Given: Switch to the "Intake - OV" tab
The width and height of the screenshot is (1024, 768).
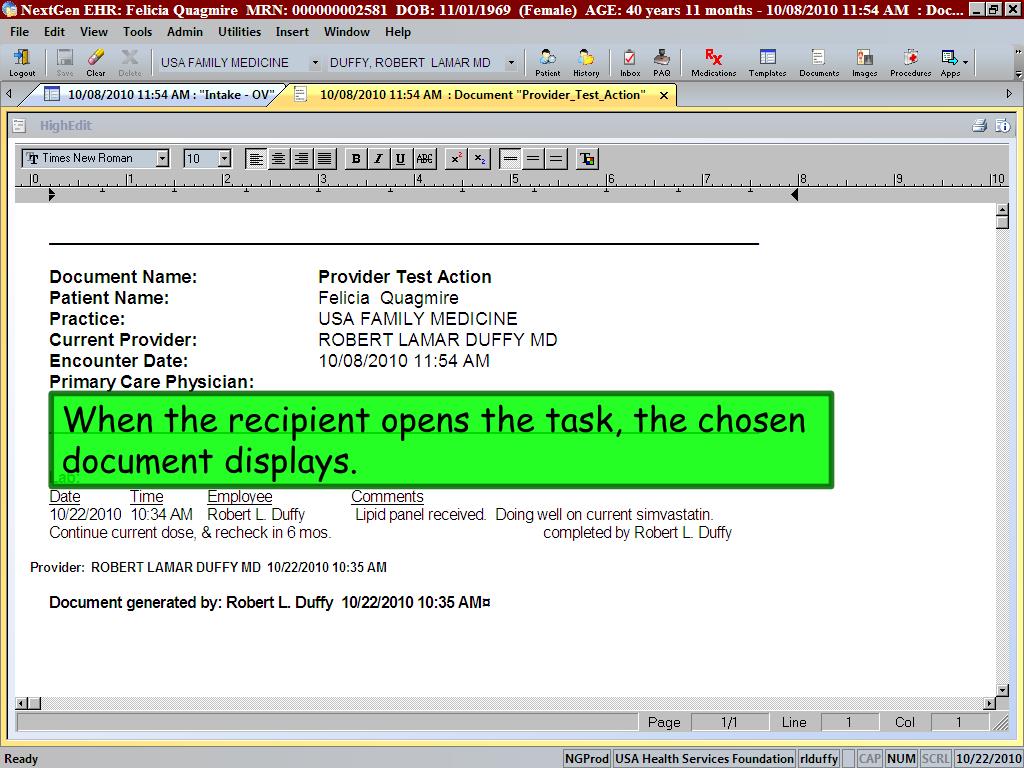Looking at the screenshot, I should [159, 95].
